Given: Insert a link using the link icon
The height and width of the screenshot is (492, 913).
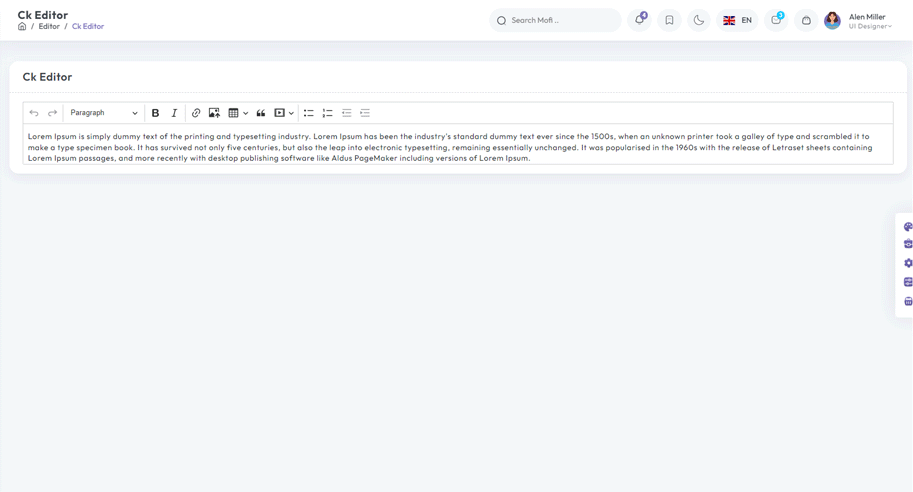Looking at the screenshot, I should [196, 113].
